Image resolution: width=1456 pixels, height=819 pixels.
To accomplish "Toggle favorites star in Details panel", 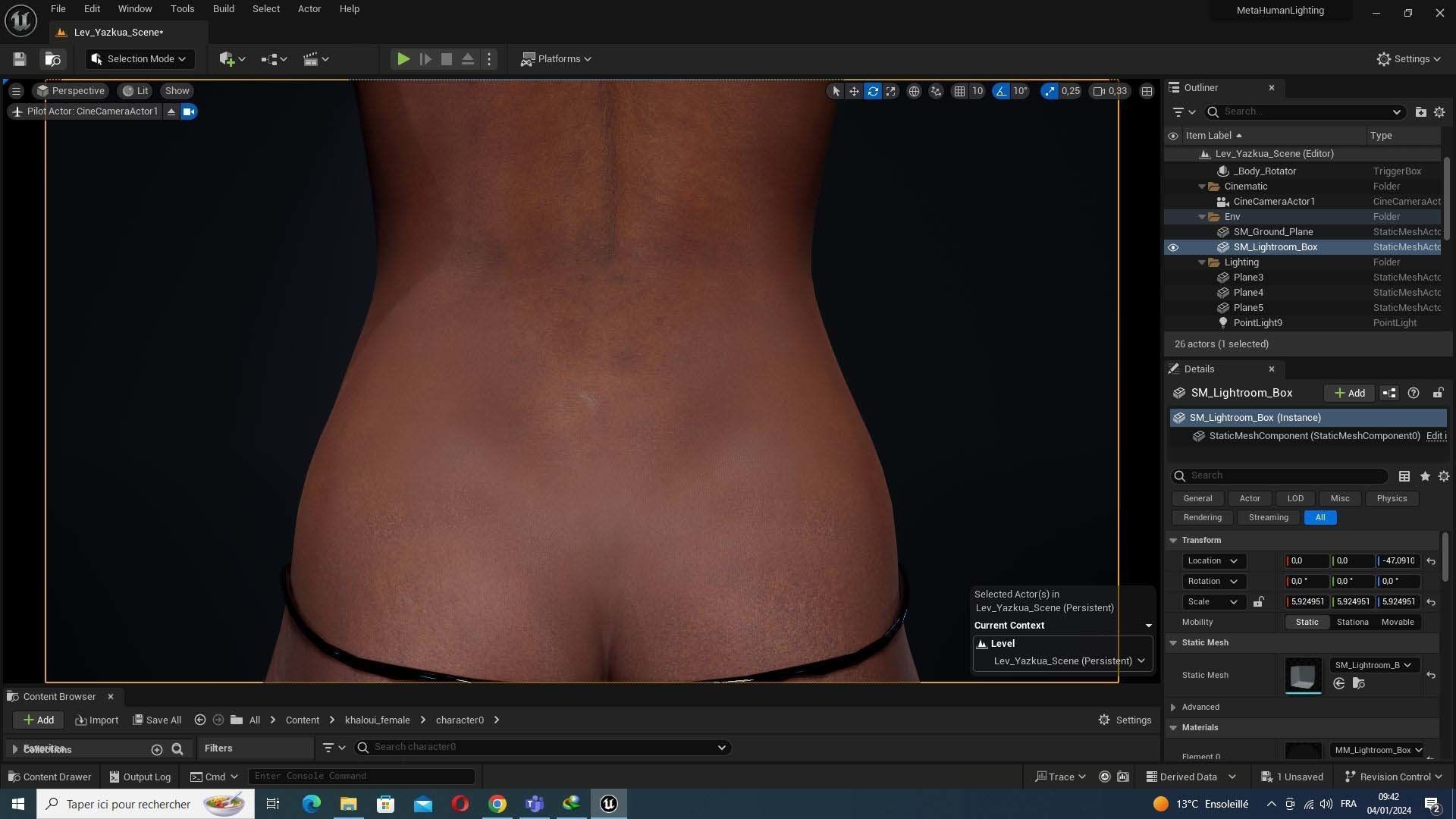I will tap(1425, 476).
